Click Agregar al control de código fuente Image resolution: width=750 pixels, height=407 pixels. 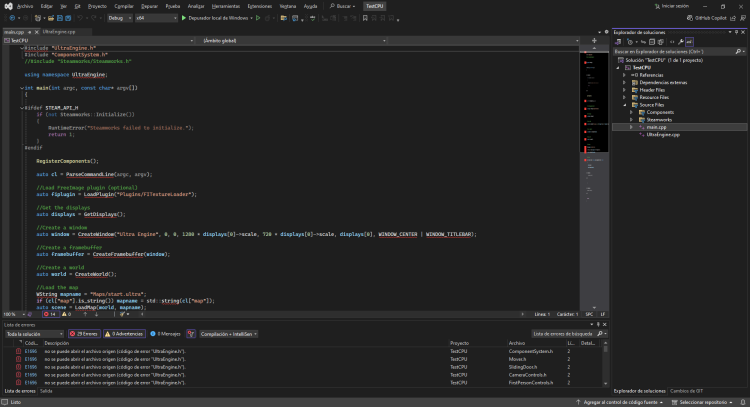pyautogui.click(x=622, y=402)
